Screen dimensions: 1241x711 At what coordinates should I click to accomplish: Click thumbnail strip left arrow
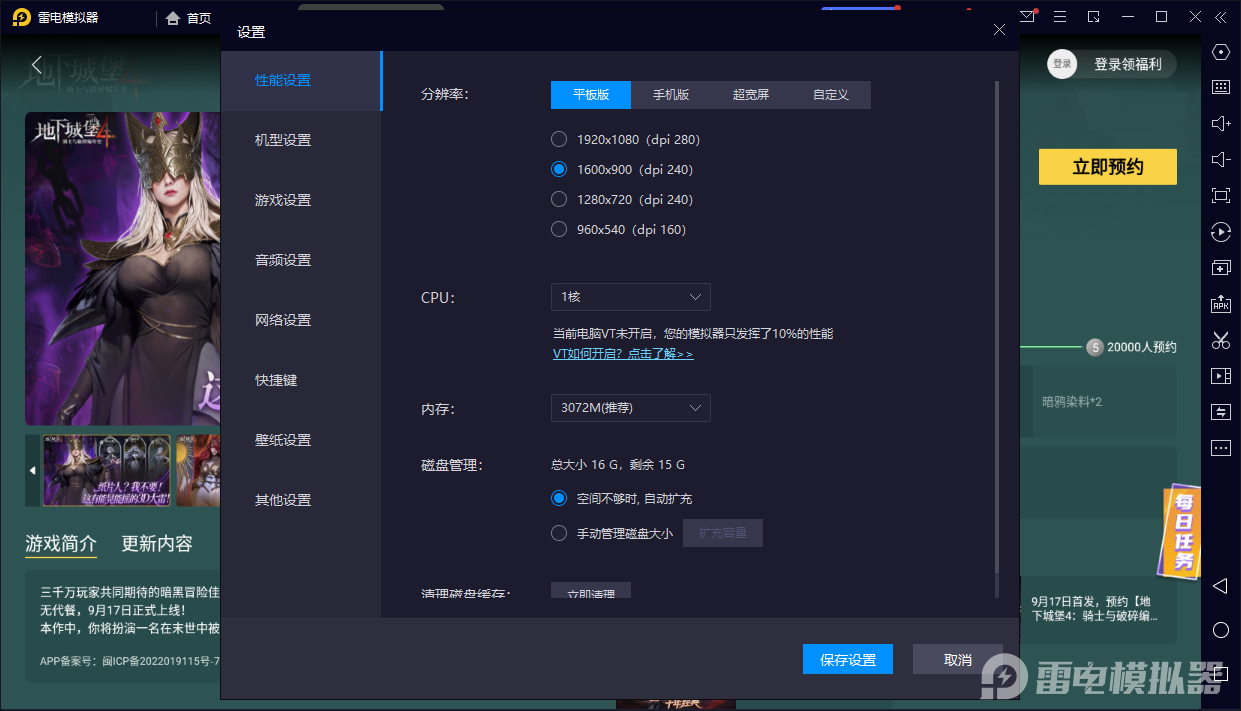[x=32, y=470]
